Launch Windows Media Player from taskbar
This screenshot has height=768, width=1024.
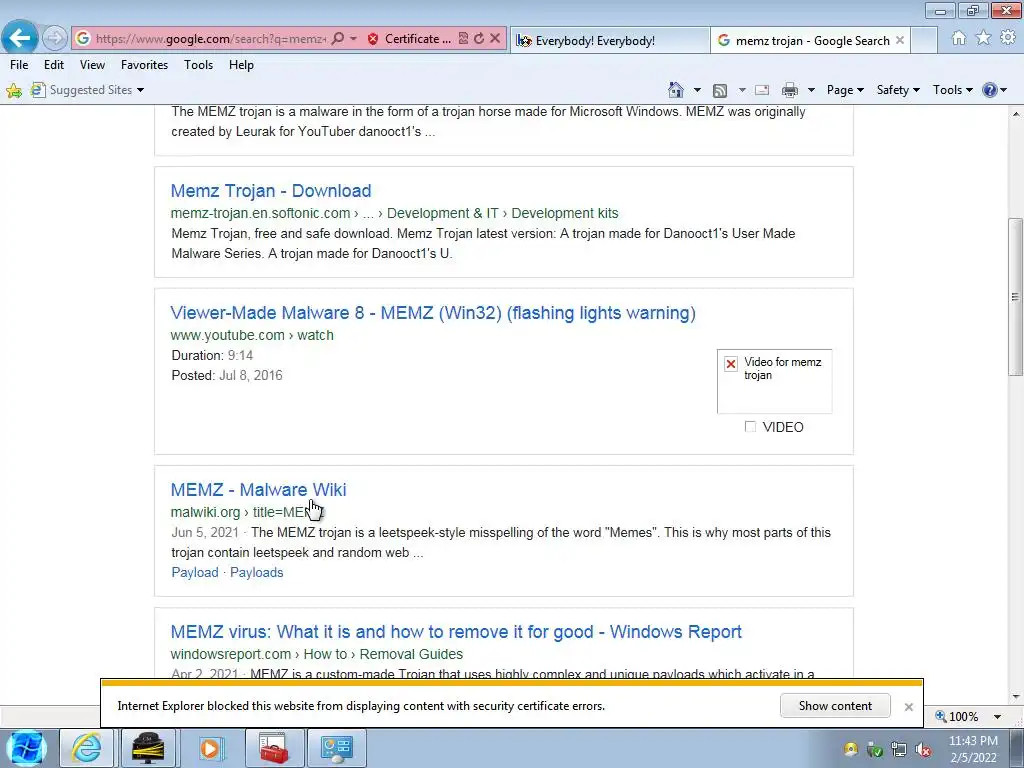pos(210,748)
